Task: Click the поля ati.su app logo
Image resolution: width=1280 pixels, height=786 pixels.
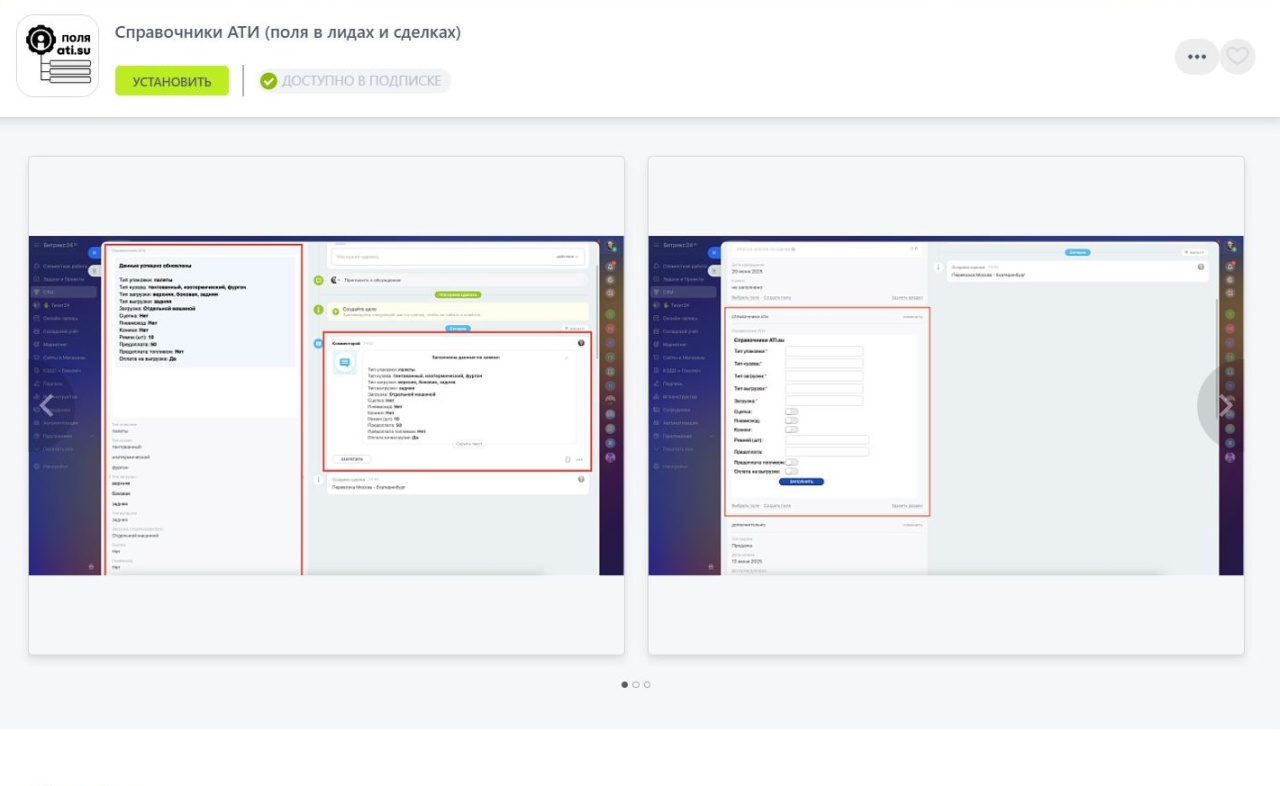Action: coord(58,56)
